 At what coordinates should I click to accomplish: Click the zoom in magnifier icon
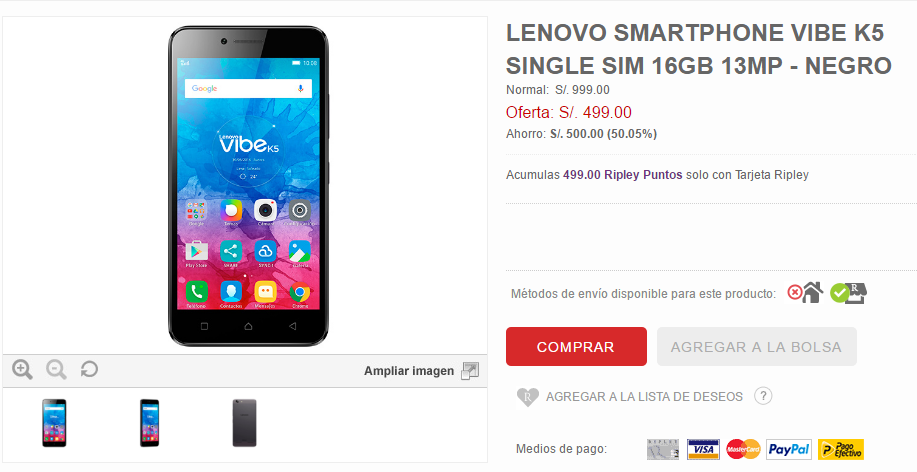click(22, 370)
